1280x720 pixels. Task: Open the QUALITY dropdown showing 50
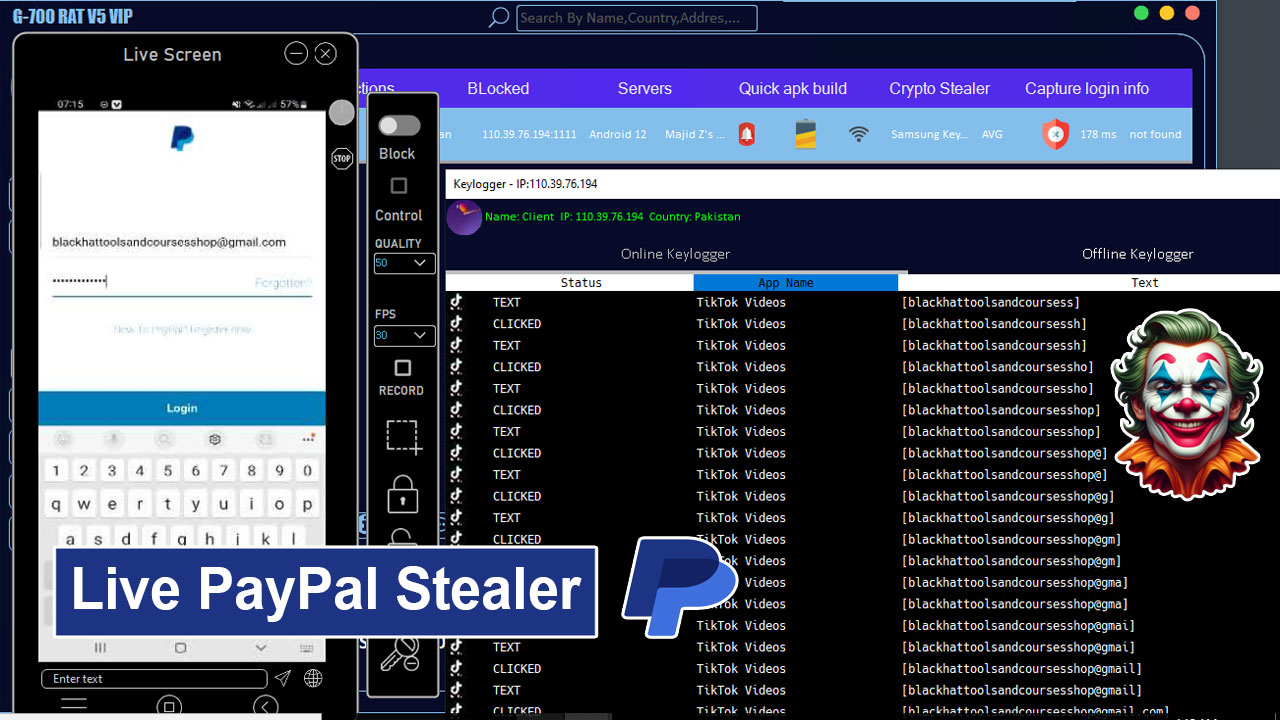404,263
